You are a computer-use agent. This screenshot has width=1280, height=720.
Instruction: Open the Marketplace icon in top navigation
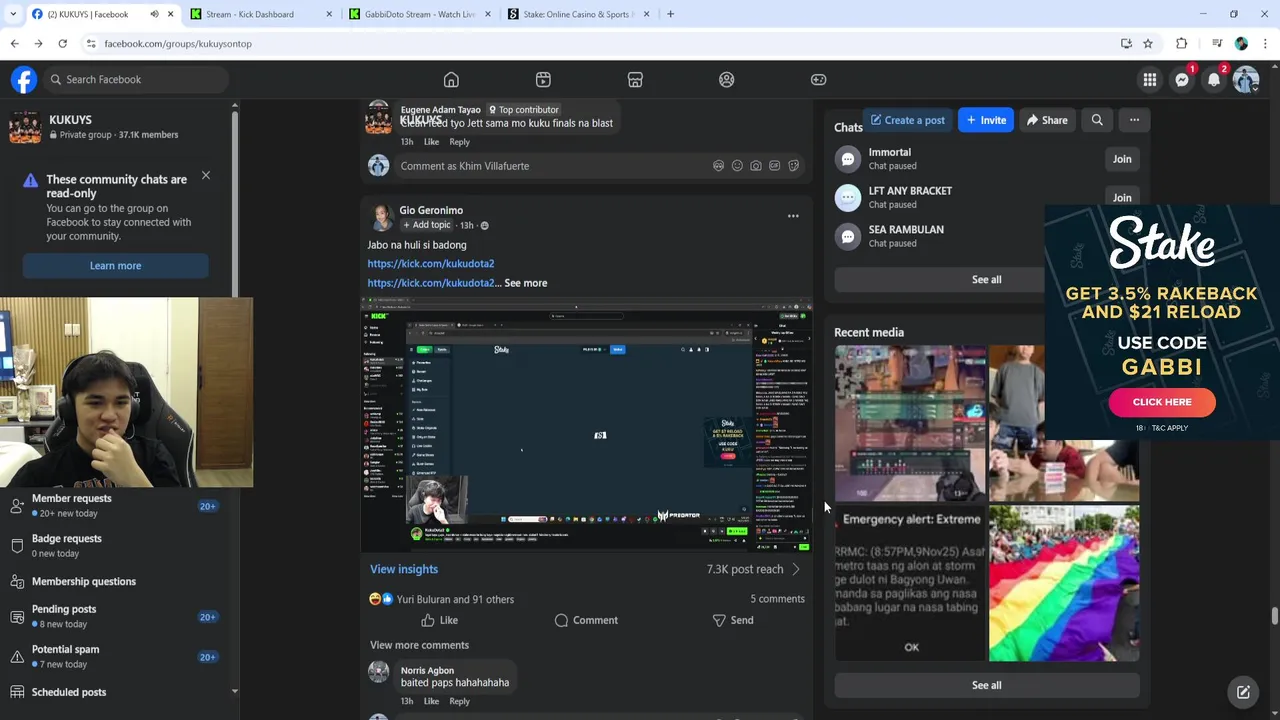click(635, 80)
